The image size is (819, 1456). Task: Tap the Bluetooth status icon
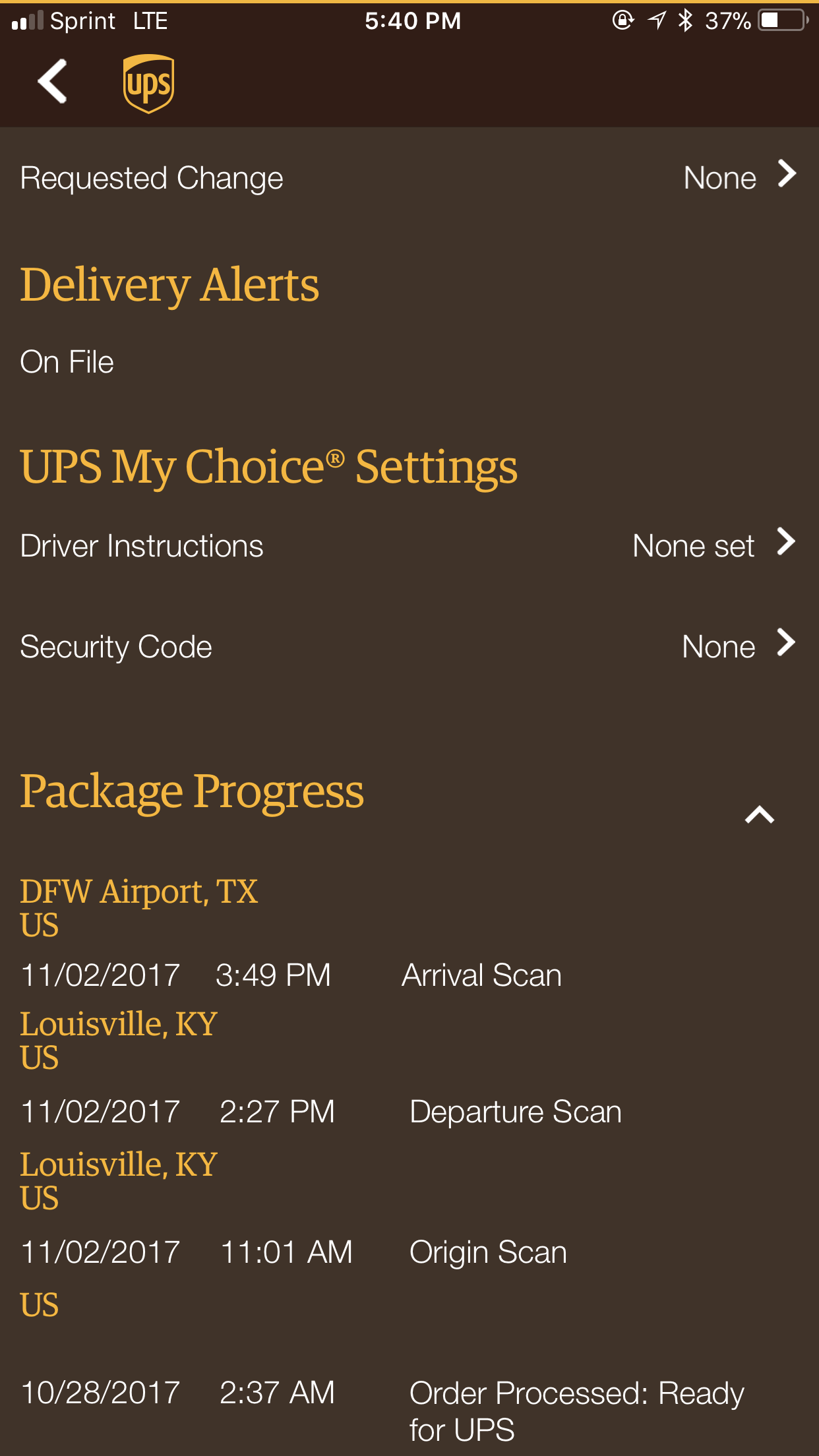tap(686, 20)
